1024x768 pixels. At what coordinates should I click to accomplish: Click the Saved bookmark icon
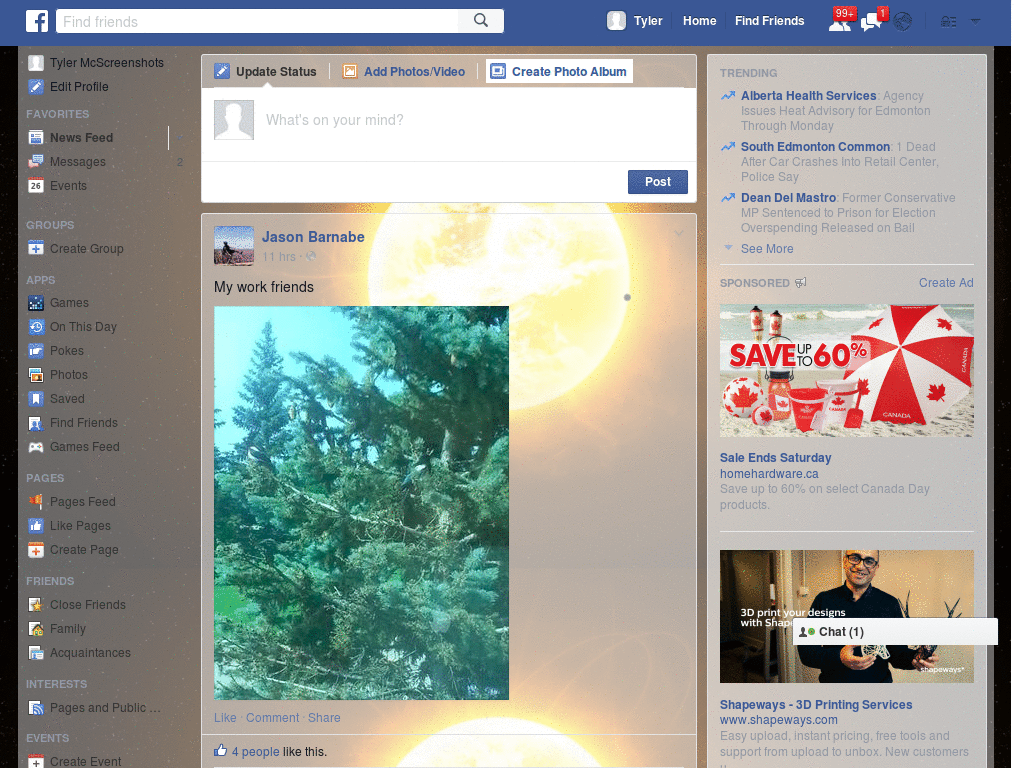36,398
